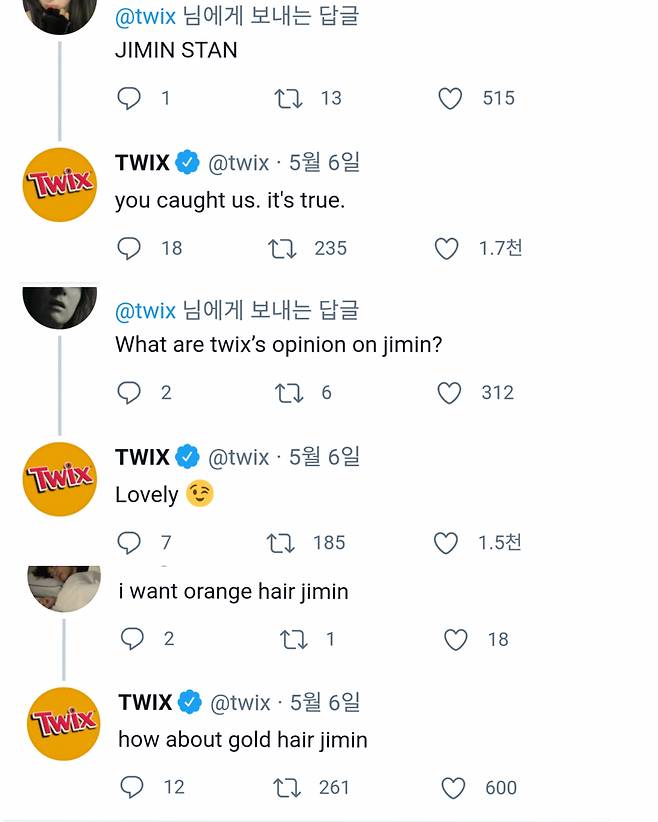658x822 pixels.
Task: Open TWIX's profile picture at the top tweet
Action: tap(59, 184)
